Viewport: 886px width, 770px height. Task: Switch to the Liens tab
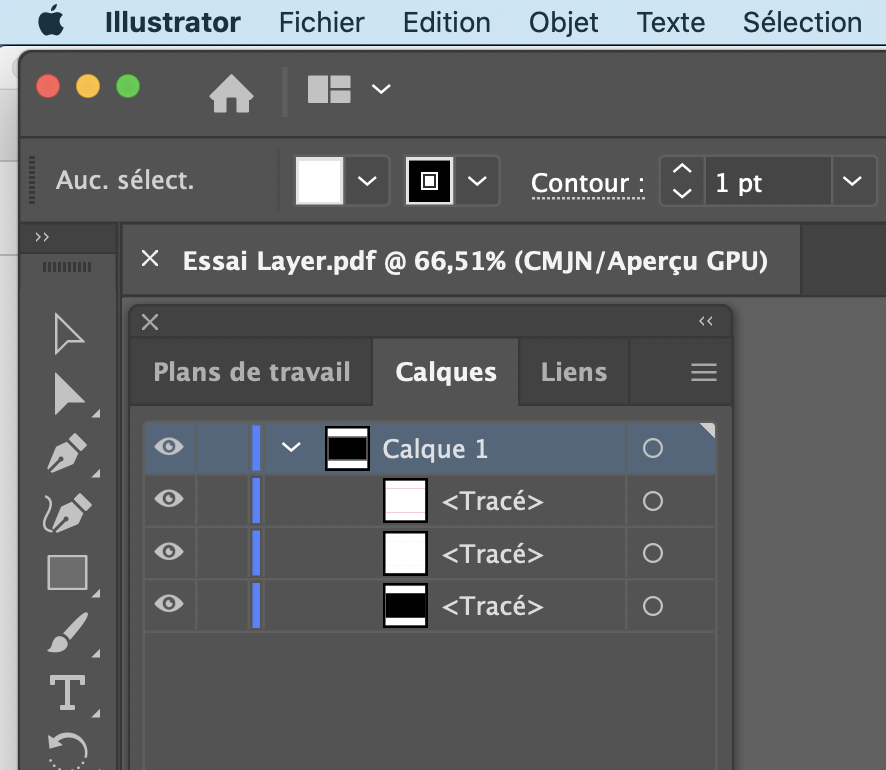574,372
